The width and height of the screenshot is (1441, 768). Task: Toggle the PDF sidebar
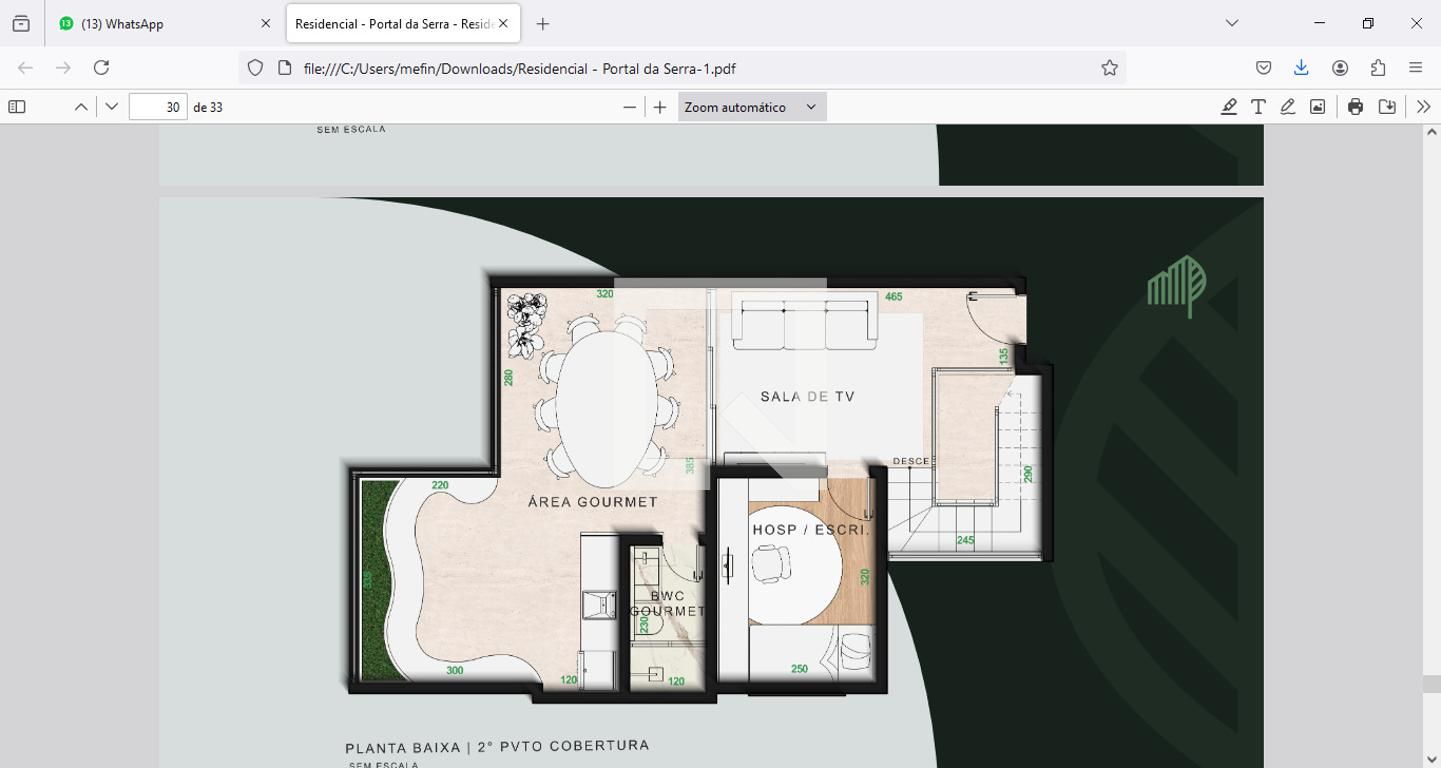coord(17,107)
